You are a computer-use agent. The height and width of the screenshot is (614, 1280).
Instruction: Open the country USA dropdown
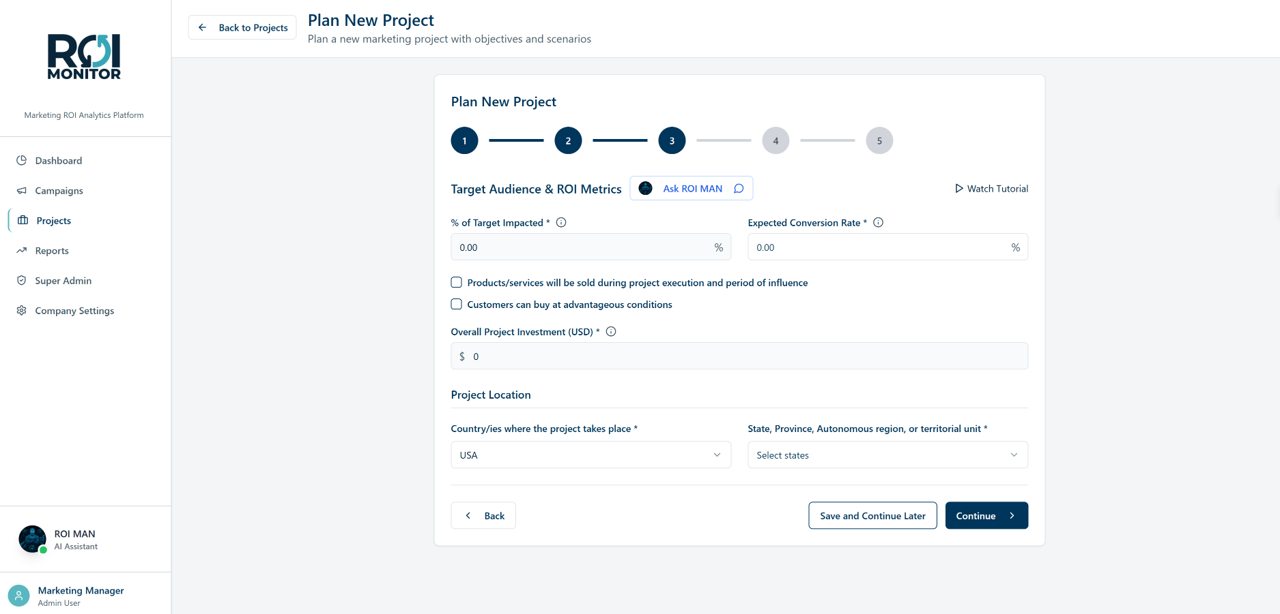590,455
